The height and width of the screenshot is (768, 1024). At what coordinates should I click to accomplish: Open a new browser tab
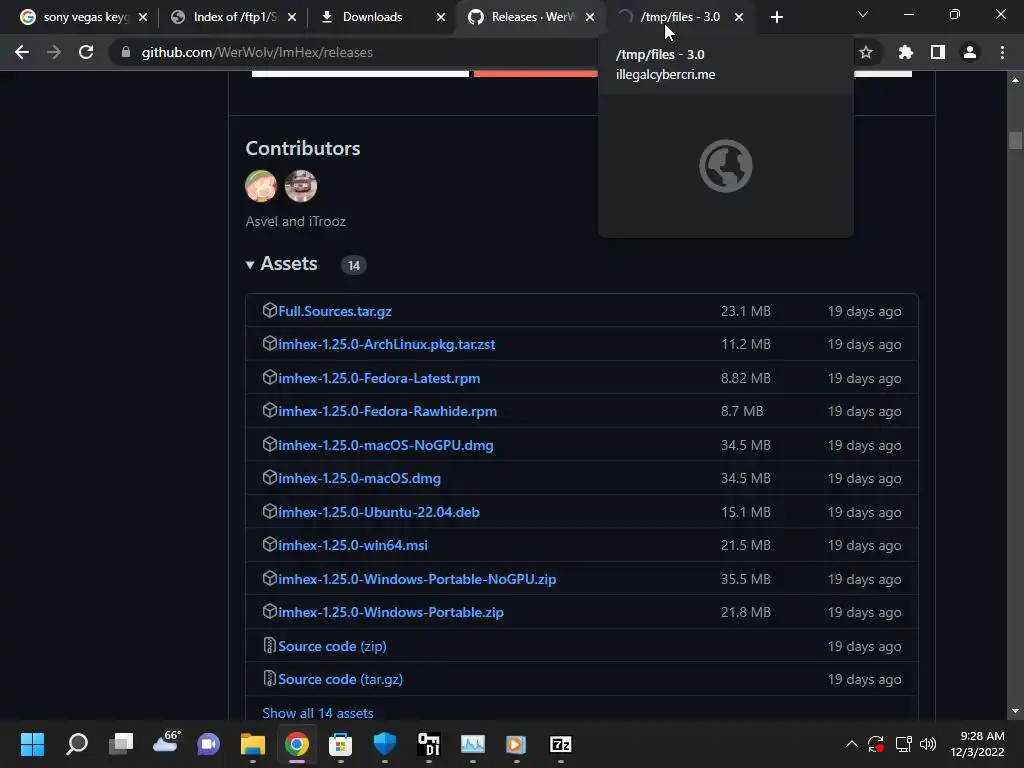point(776,17)
